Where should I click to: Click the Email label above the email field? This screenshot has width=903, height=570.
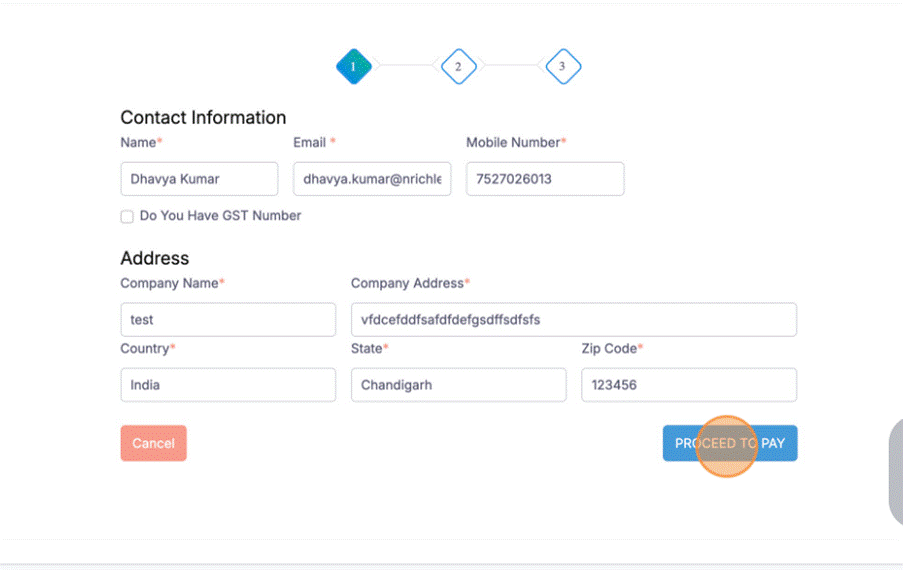coord(311,143)
